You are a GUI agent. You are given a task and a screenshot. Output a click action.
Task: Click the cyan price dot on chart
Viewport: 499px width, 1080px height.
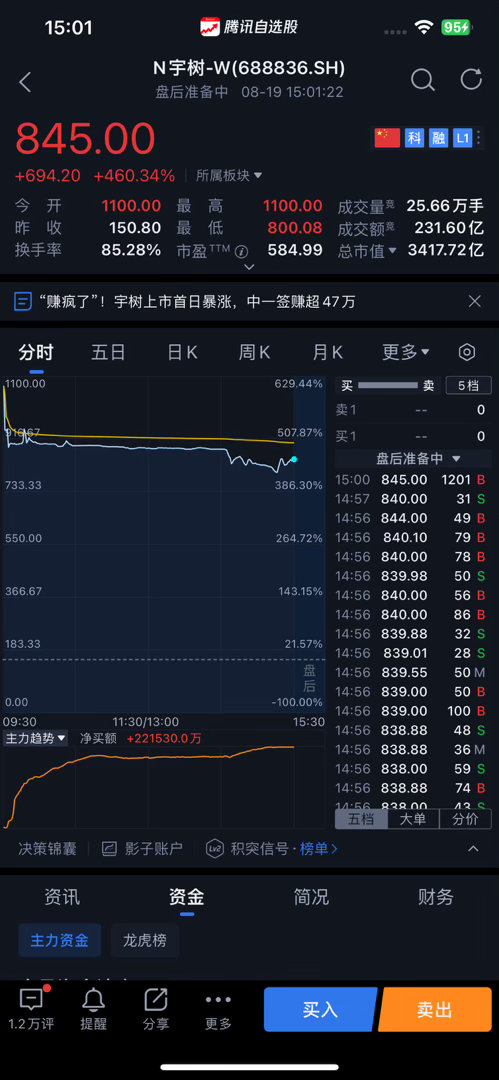point(294,459)
